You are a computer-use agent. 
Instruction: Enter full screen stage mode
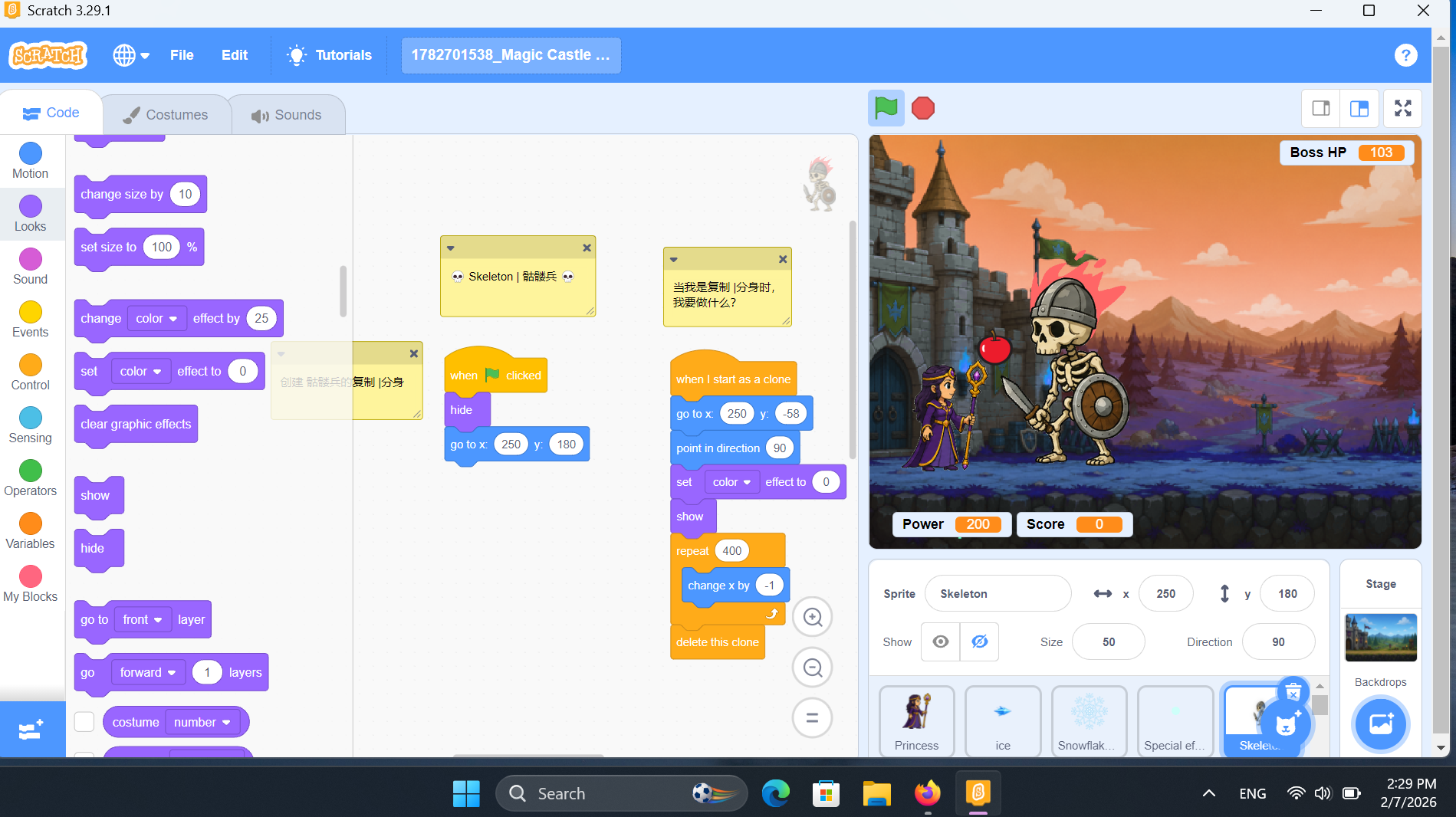point(1403,108)
